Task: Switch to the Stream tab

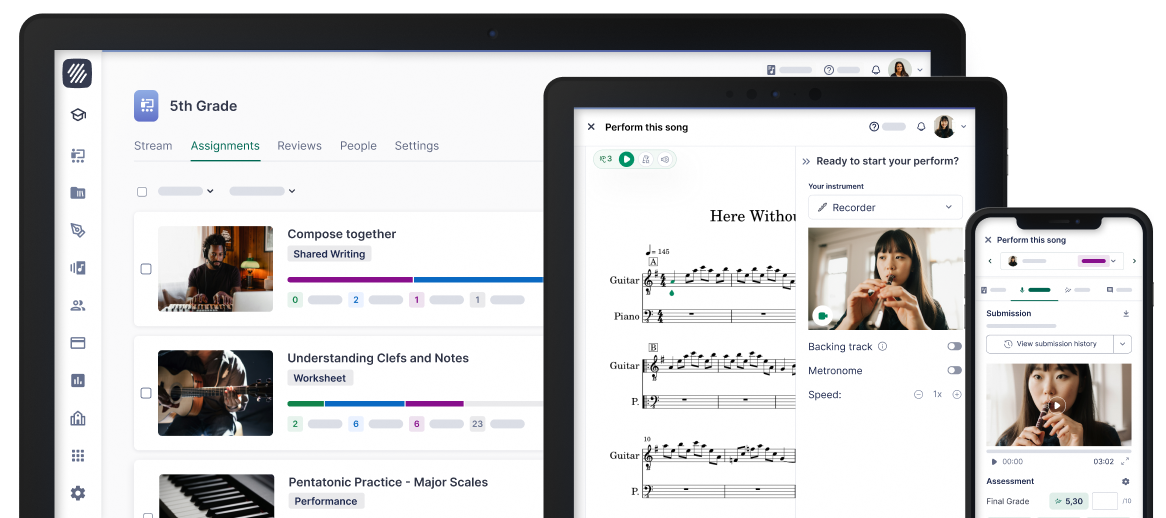Action: coord(153,146)
